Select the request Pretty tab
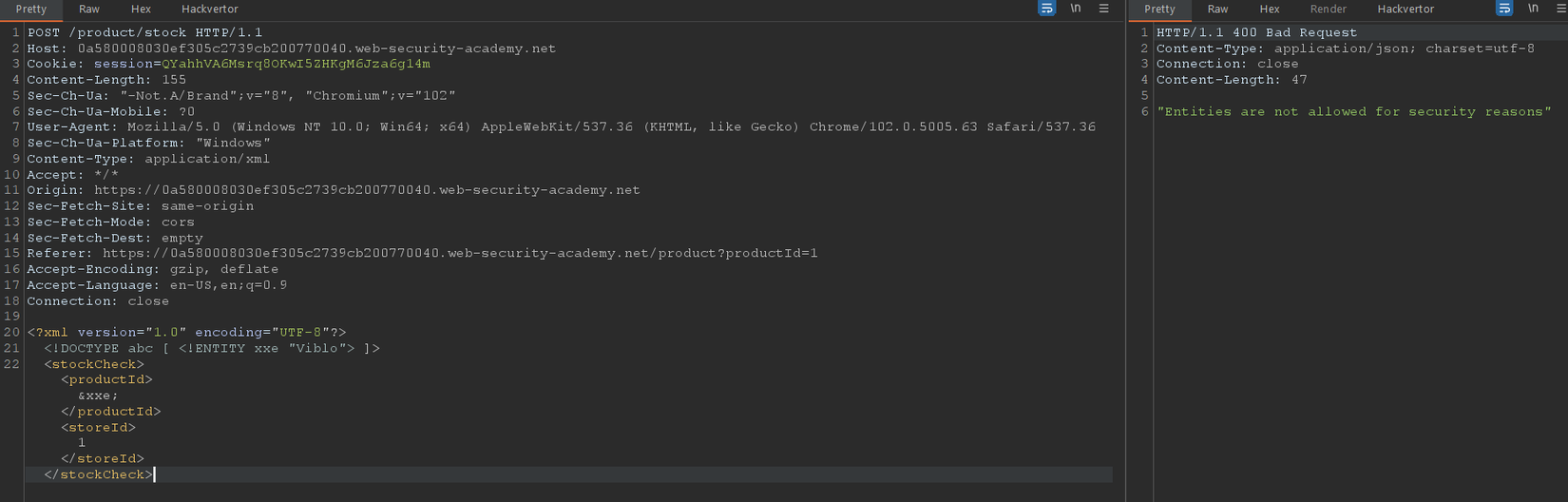1568x502 pixels. [31, 10]
